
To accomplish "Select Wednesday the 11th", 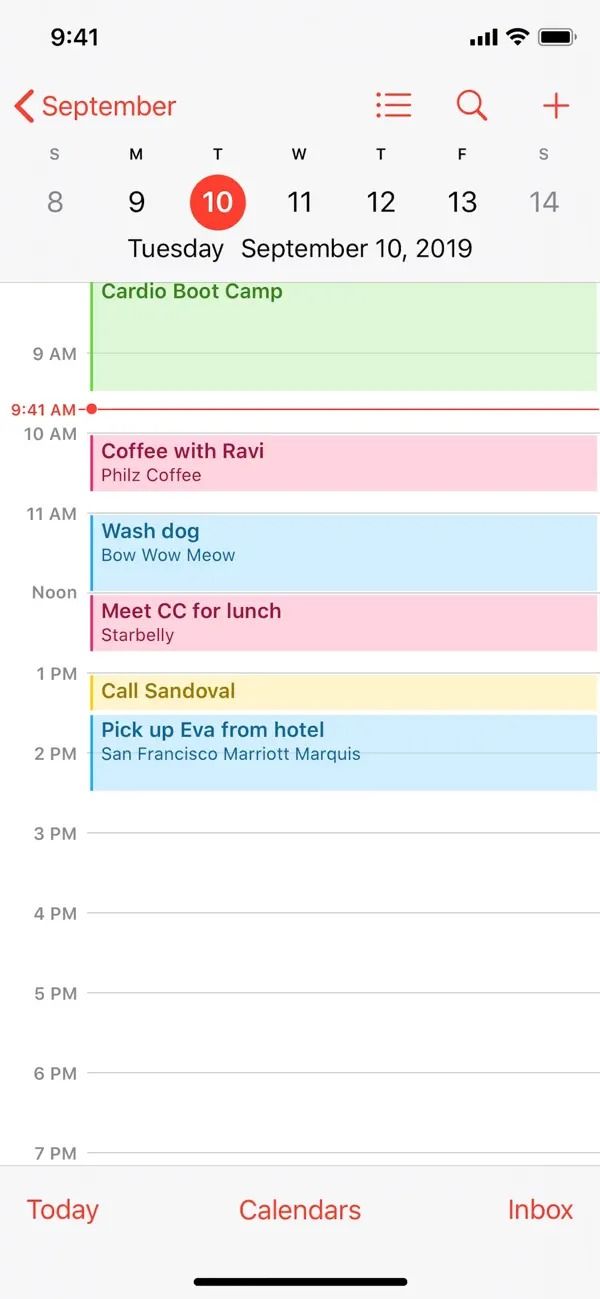I will [299, 201].
